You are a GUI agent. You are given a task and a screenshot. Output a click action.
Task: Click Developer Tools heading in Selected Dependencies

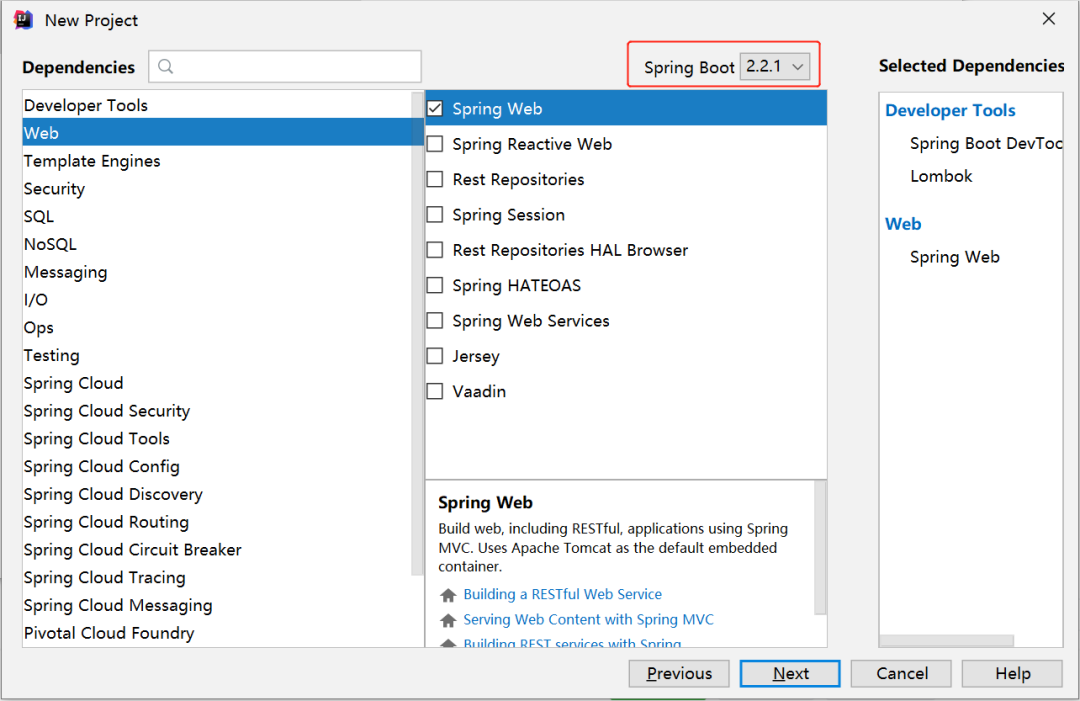coord(950,110)
